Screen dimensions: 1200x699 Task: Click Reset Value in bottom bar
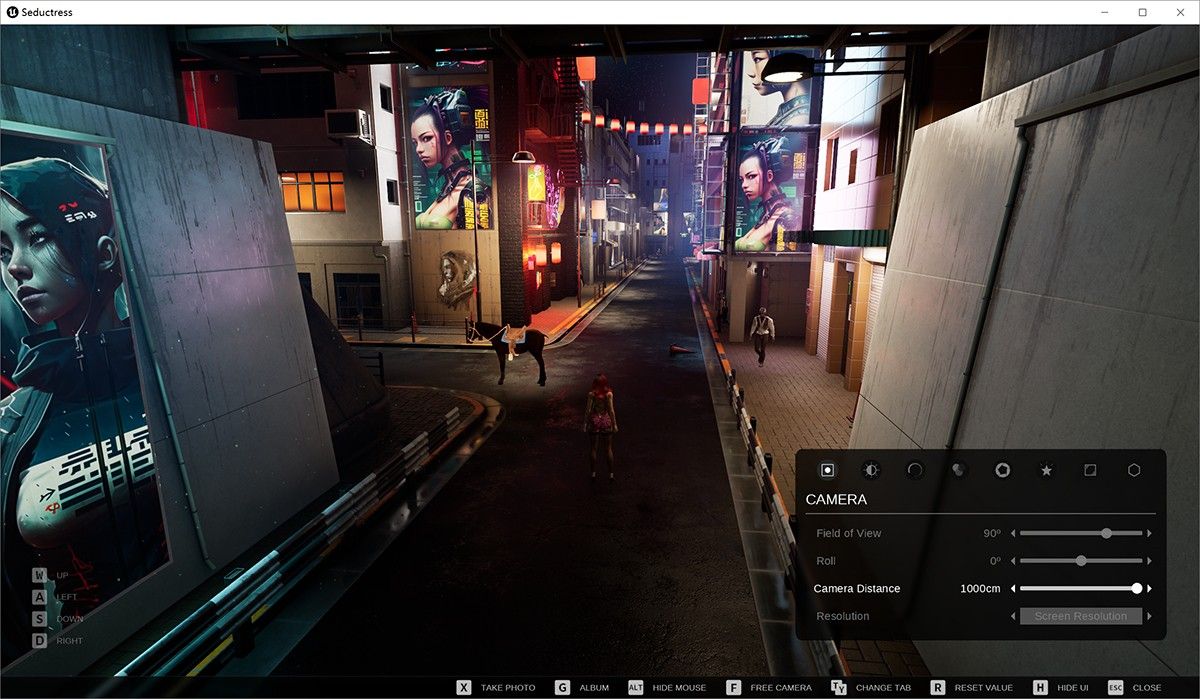pyautogui.click(x=970, y=688)
